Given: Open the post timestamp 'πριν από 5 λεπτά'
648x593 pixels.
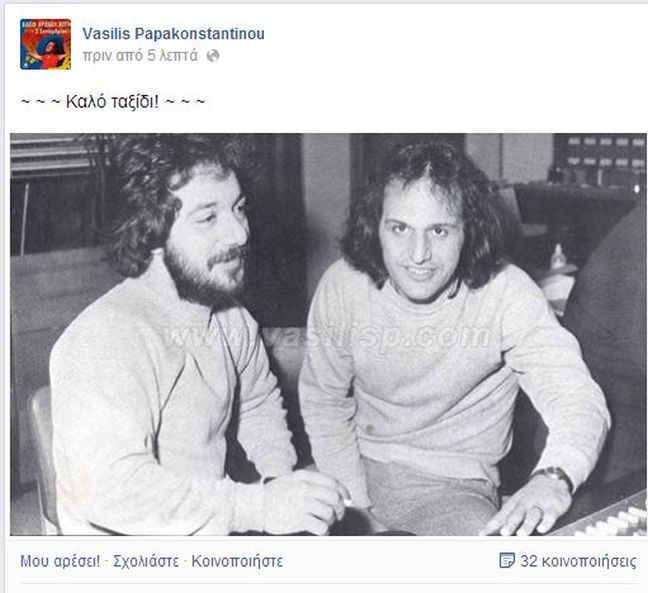Looking at the screenshot, I should click(140, 55).
